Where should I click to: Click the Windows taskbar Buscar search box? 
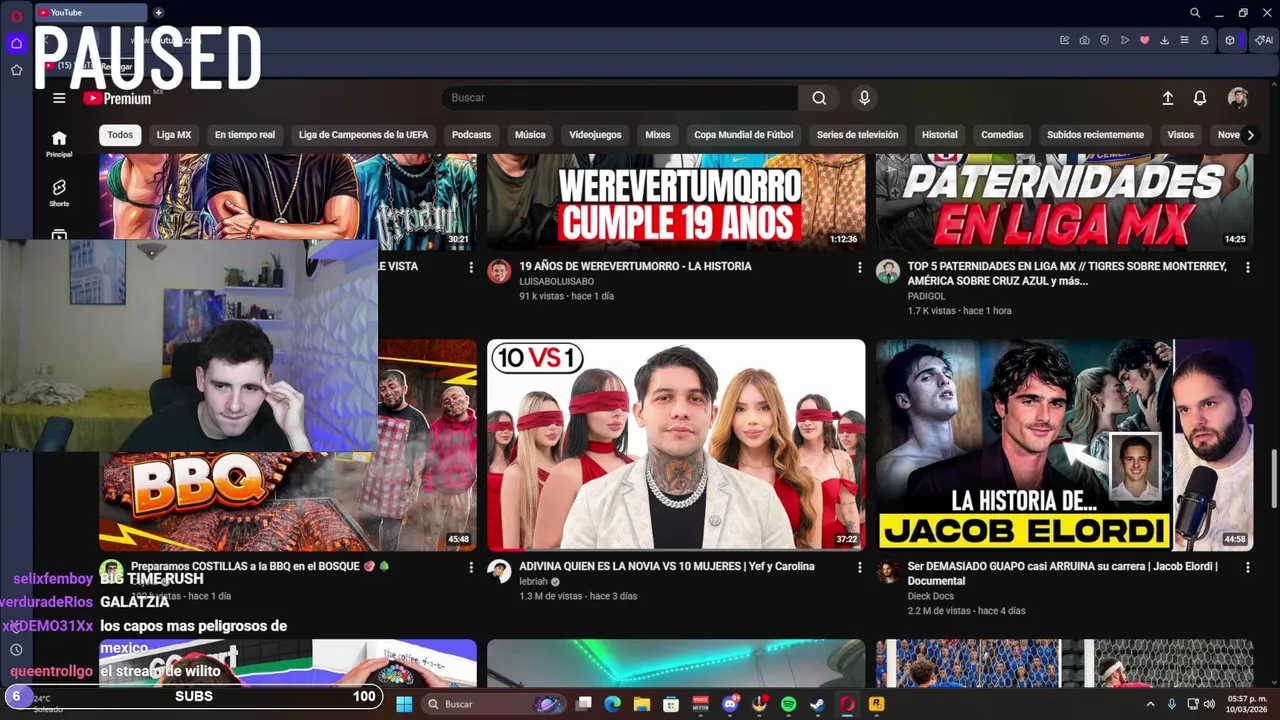[x=495, y=704]
